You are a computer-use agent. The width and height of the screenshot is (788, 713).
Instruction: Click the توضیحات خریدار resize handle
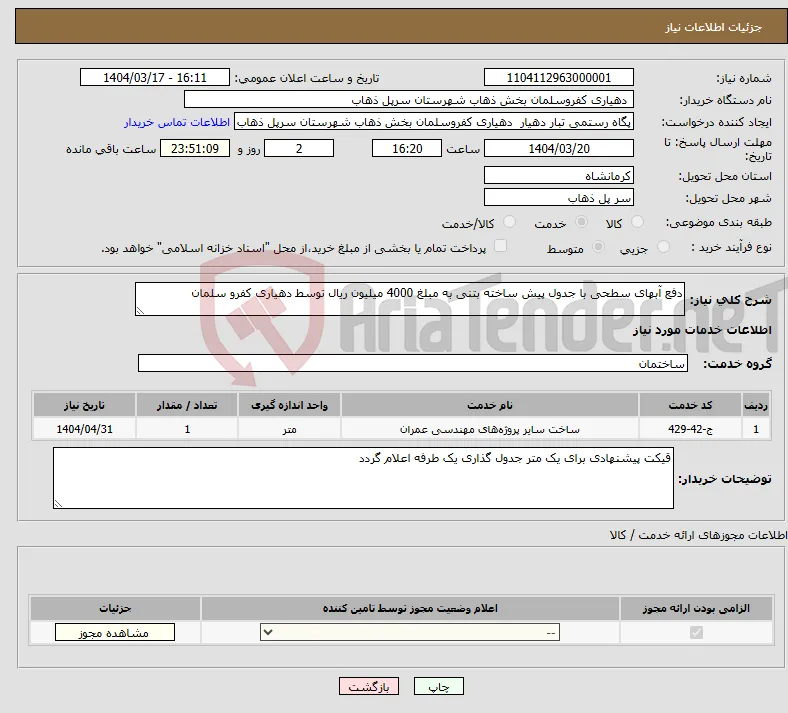tap(58, 503)
